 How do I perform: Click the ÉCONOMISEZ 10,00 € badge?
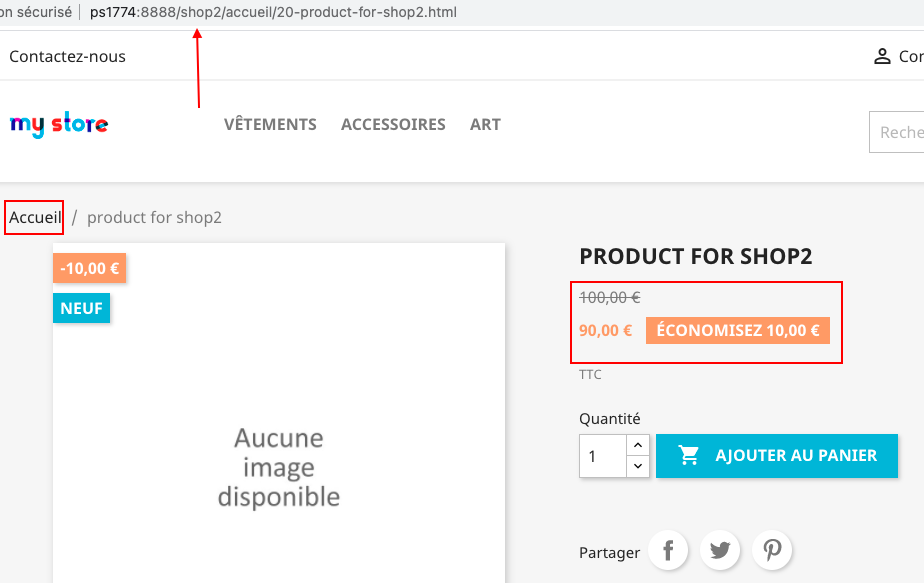click(739, 329)
